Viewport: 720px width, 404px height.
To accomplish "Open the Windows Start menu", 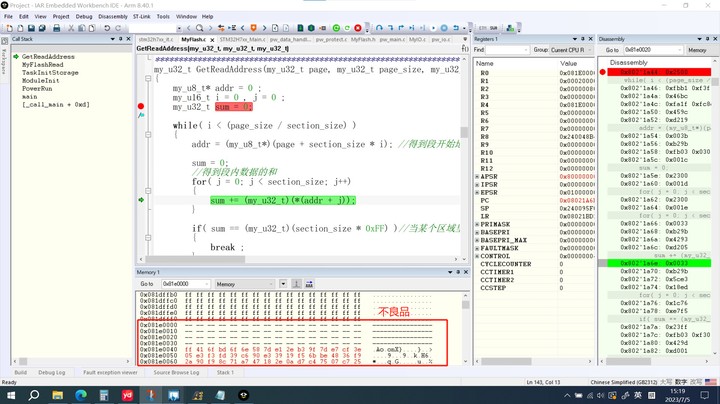I will [x=11, y=395].
